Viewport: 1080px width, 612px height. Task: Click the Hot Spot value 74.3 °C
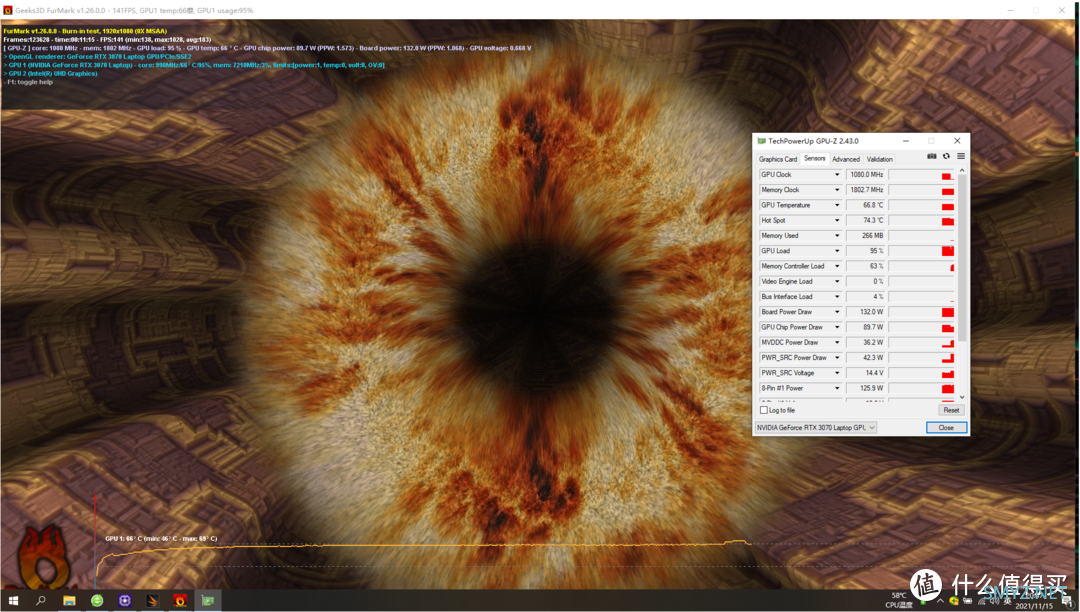[866, 220]
